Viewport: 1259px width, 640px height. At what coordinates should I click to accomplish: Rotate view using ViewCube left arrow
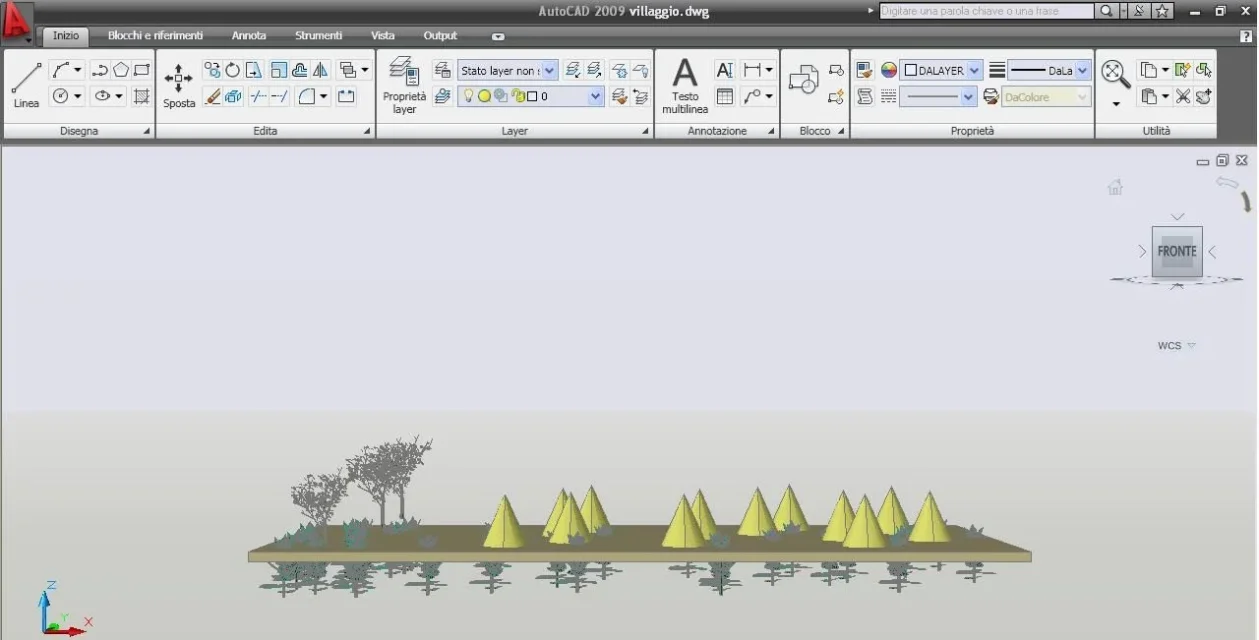click(x=1142, y=252)
